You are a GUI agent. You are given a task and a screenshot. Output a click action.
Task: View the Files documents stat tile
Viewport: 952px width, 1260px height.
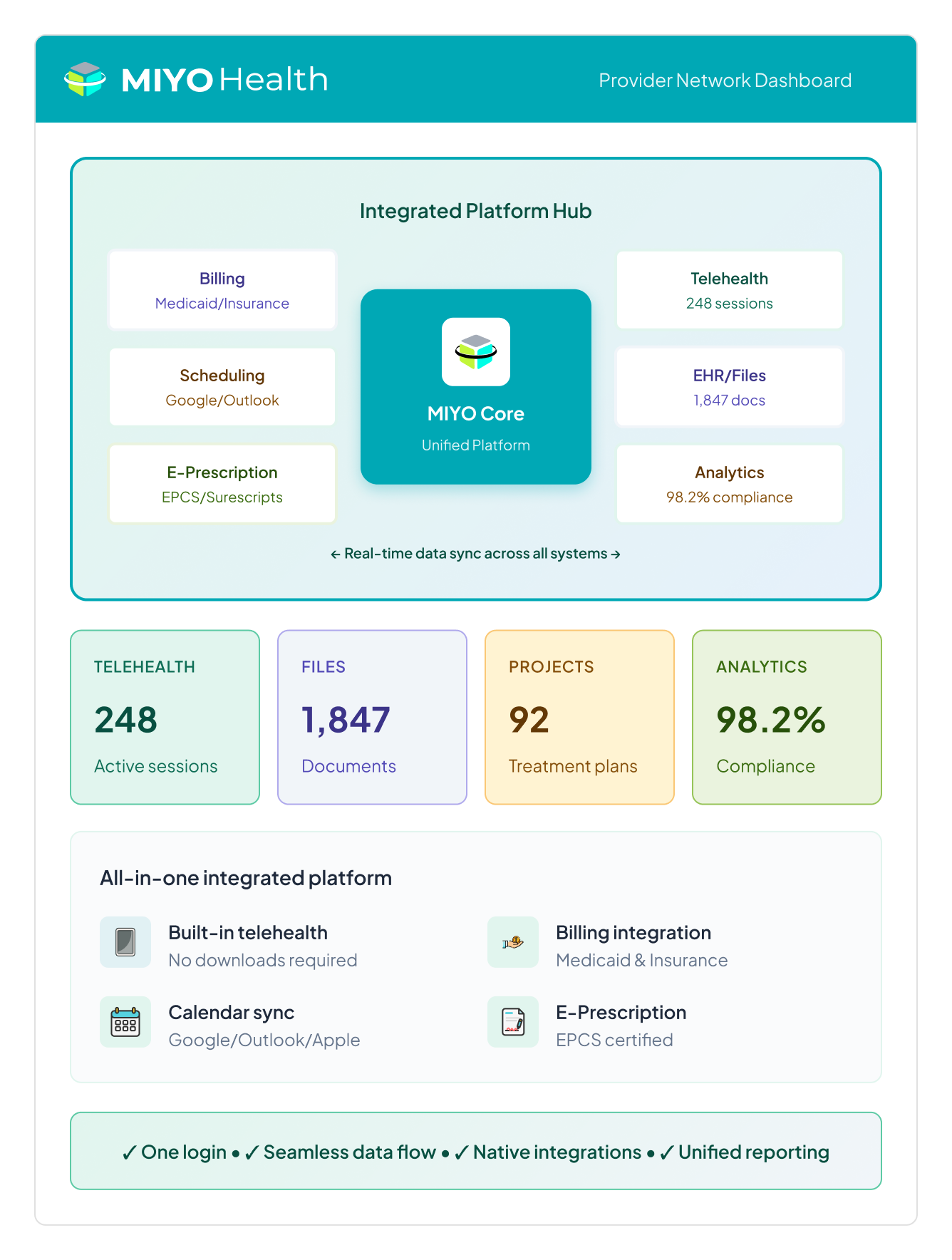372,717
